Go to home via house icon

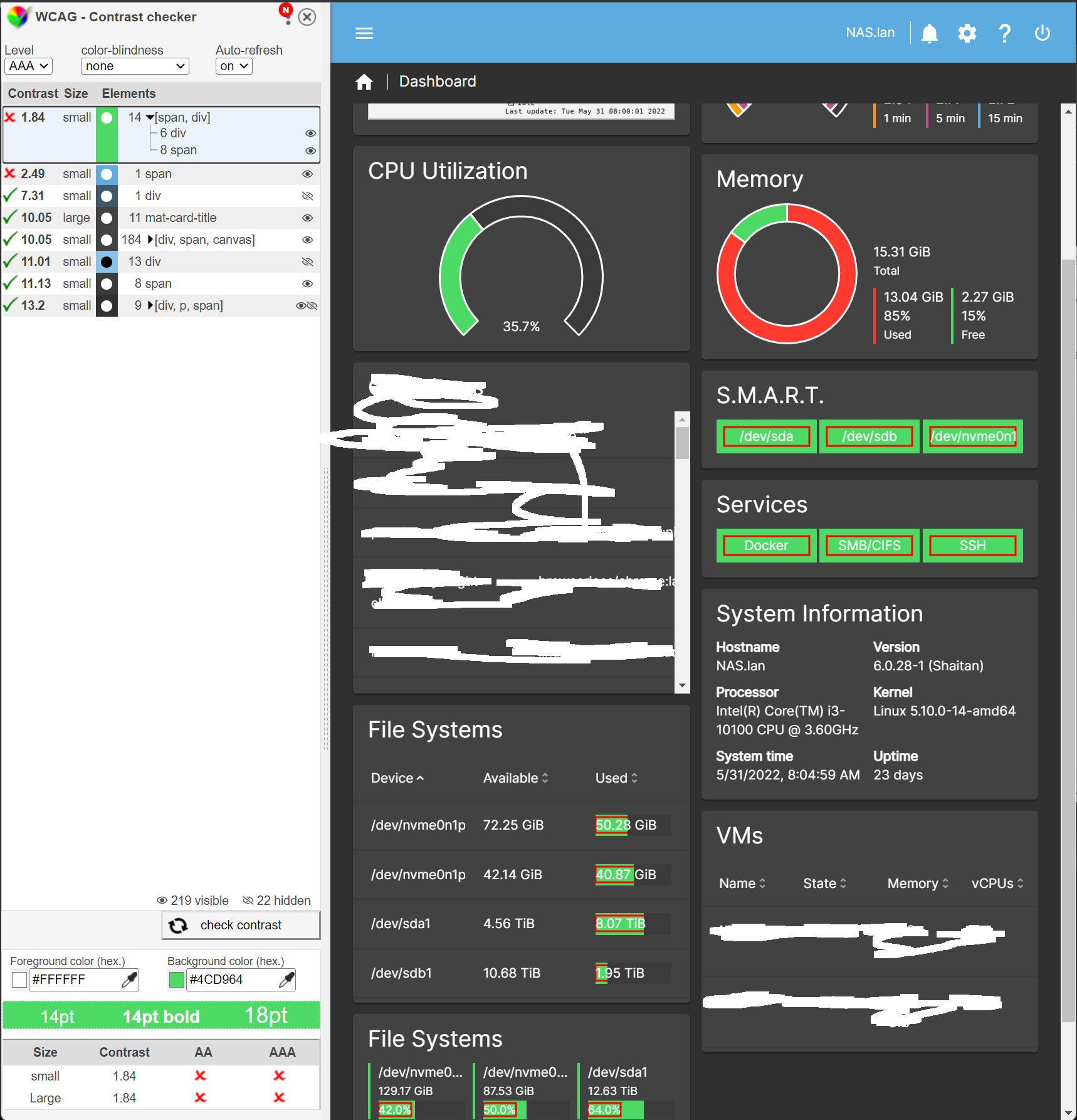[x=364, y=82]
